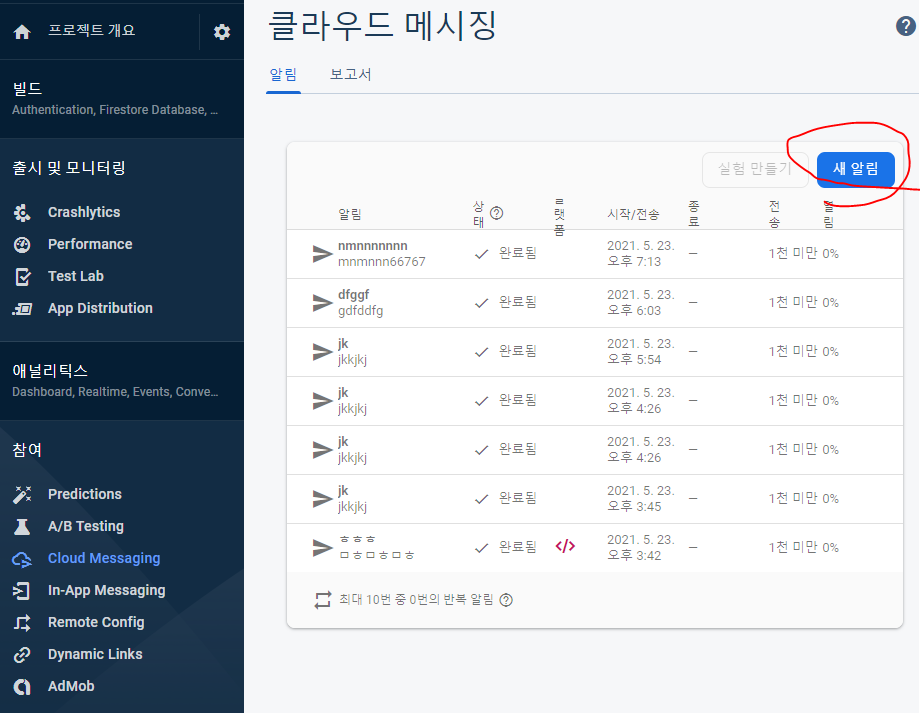Click time 오후 5:54 cell
The image size is (920, 713).
tap(634, 360)
